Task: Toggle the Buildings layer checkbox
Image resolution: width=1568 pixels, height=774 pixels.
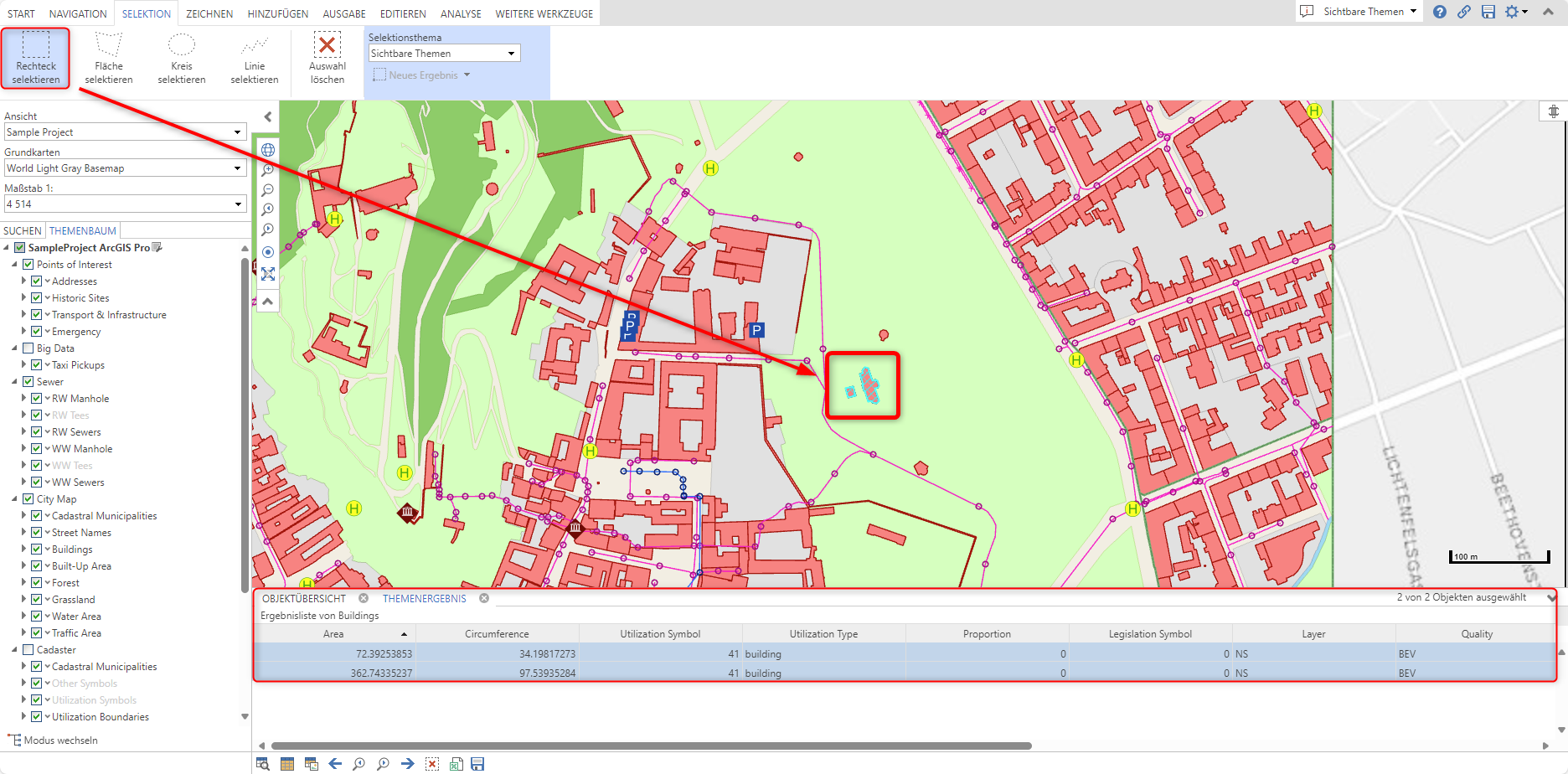Action: (x=37, y=550)
